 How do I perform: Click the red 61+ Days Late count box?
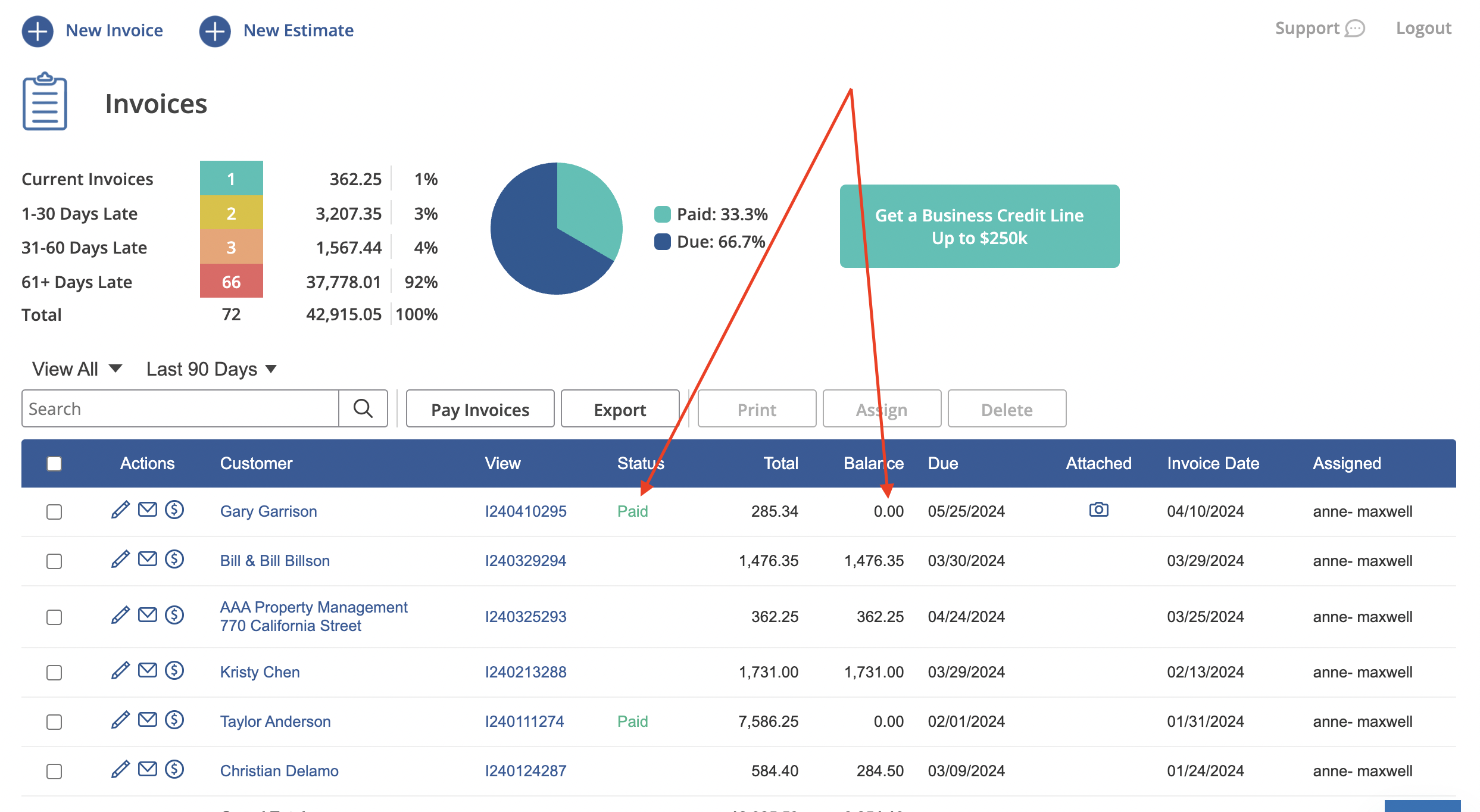pyautogui.click(x=232, y=281)
